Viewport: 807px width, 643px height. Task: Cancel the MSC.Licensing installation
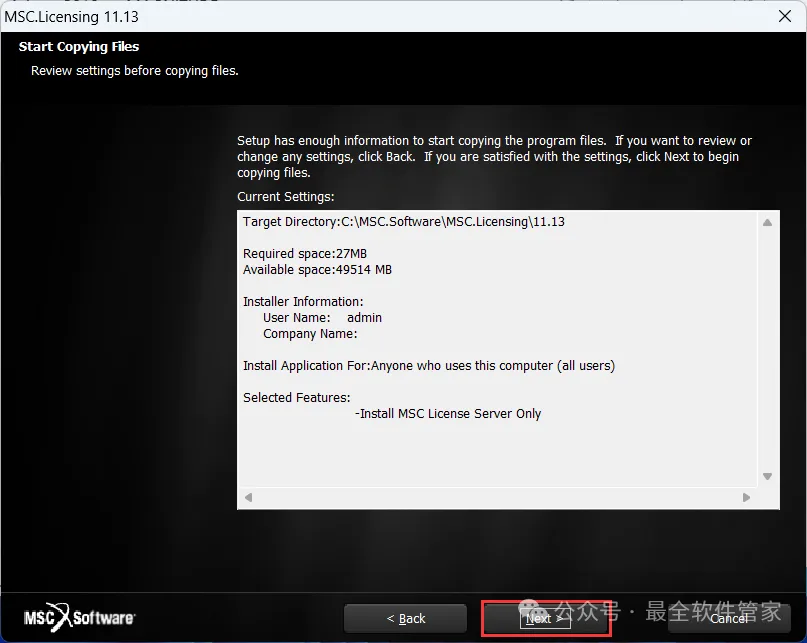click(x=729, y=618)
